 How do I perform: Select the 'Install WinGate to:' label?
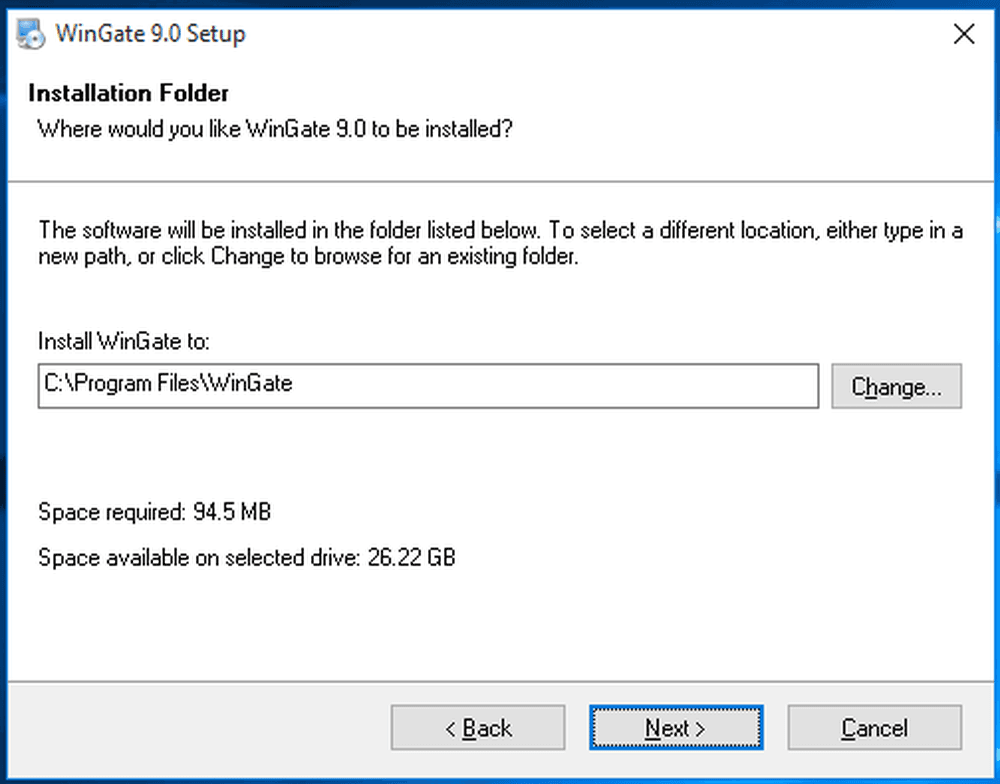[x=124, y=341]
